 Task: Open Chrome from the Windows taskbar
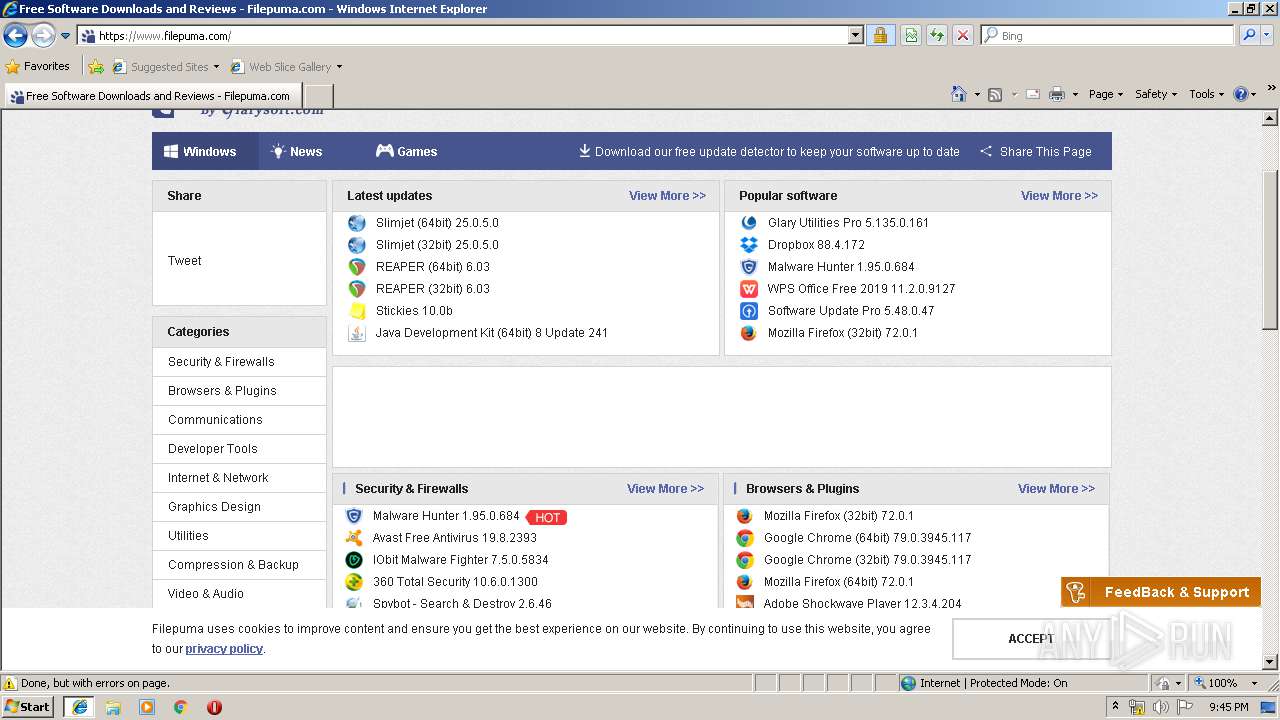coord(180,707)
